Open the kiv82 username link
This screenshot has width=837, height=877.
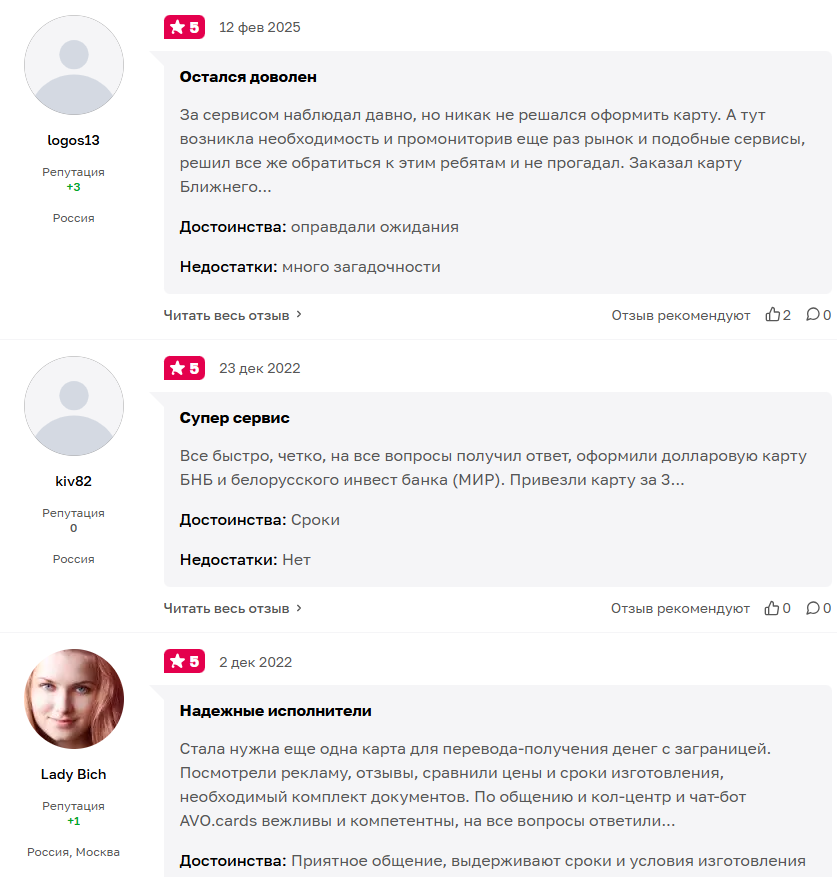[74, 481]
